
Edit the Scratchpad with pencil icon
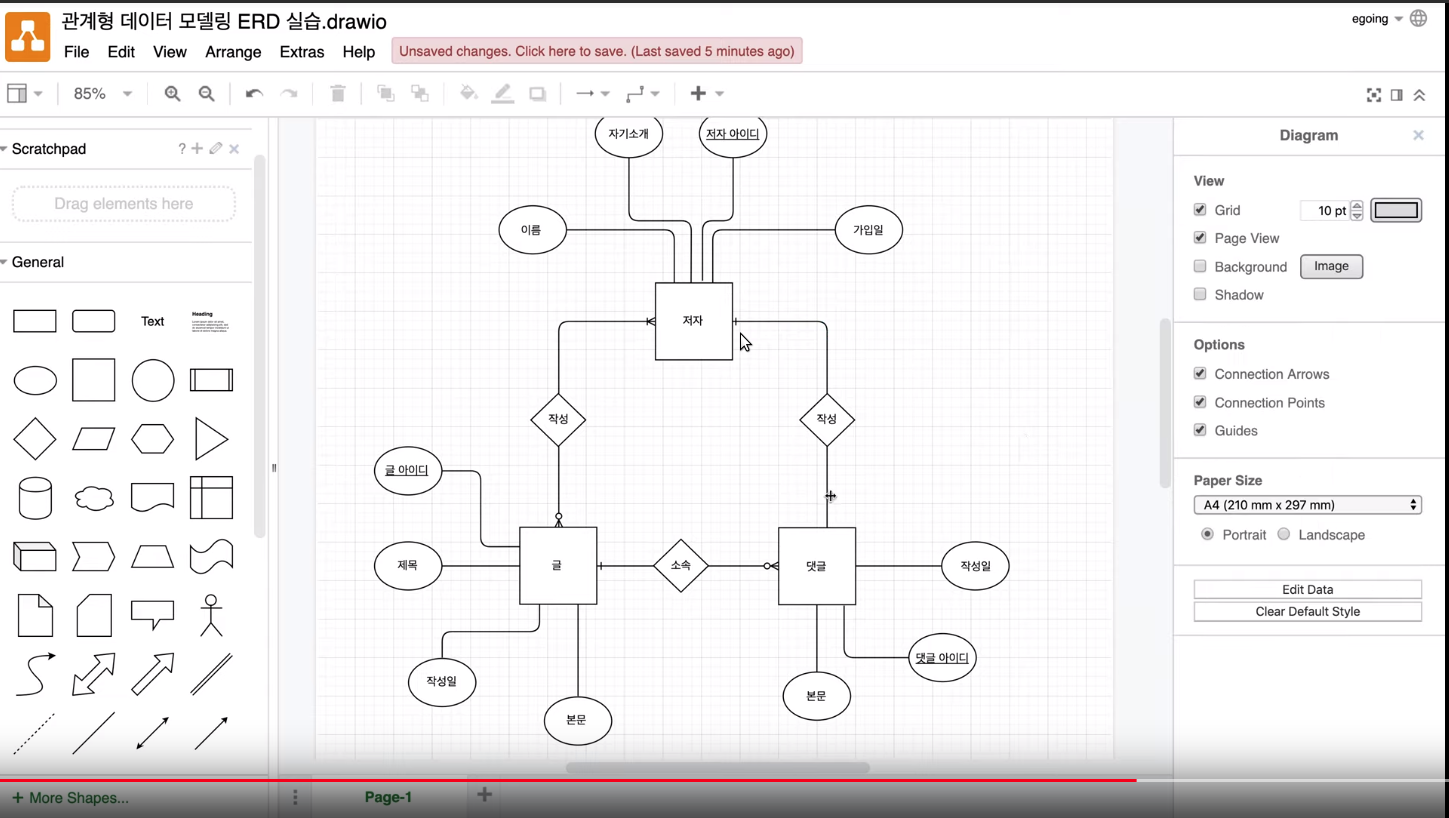pyautogui.click(x=216, y=148)
